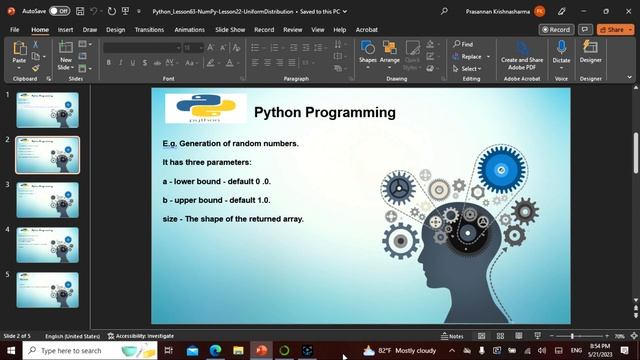The height and width of the screenshot is (360, 640).
Task: Toggle the Notes pane in status bar
Action: coord(452,336)
